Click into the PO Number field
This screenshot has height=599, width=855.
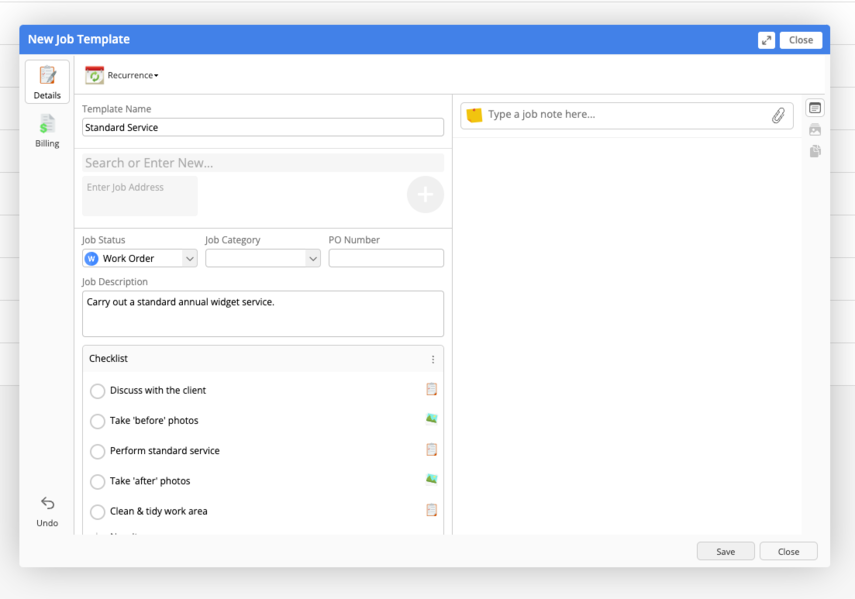[x=386, y=258]
